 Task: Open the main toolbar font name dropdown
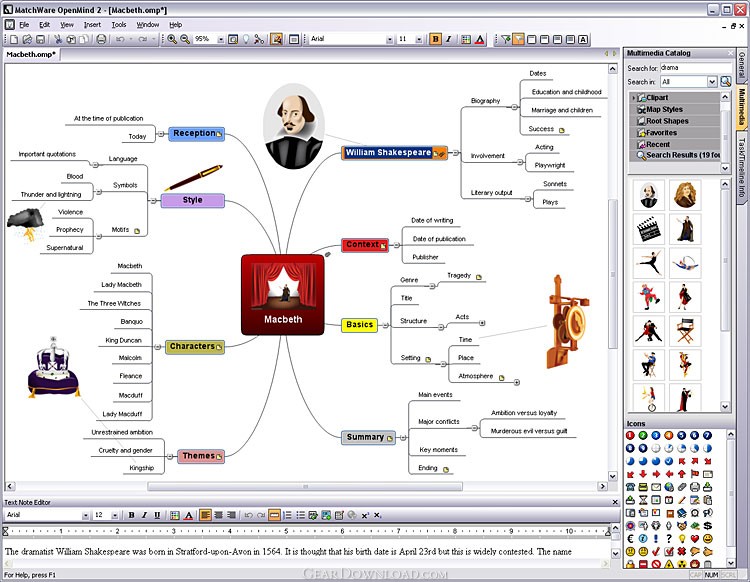[x=389, y=40]
